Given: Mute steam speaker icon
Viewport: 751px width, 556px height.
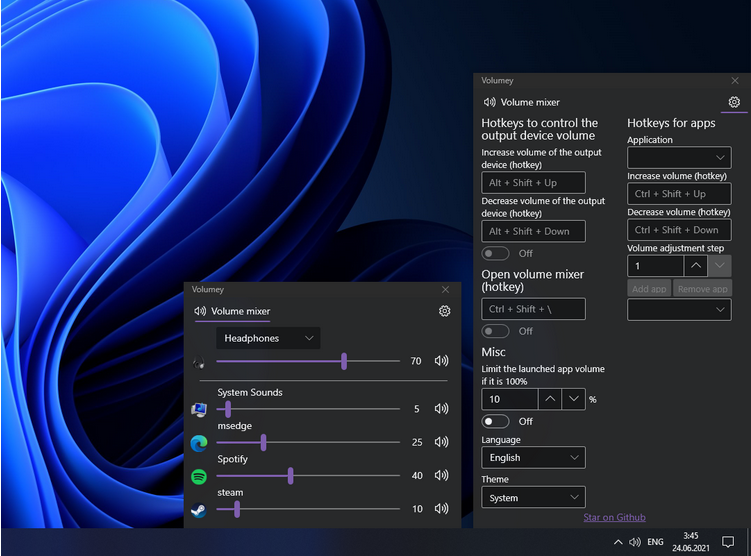Looking at the screenshot, I should point(441,508).
